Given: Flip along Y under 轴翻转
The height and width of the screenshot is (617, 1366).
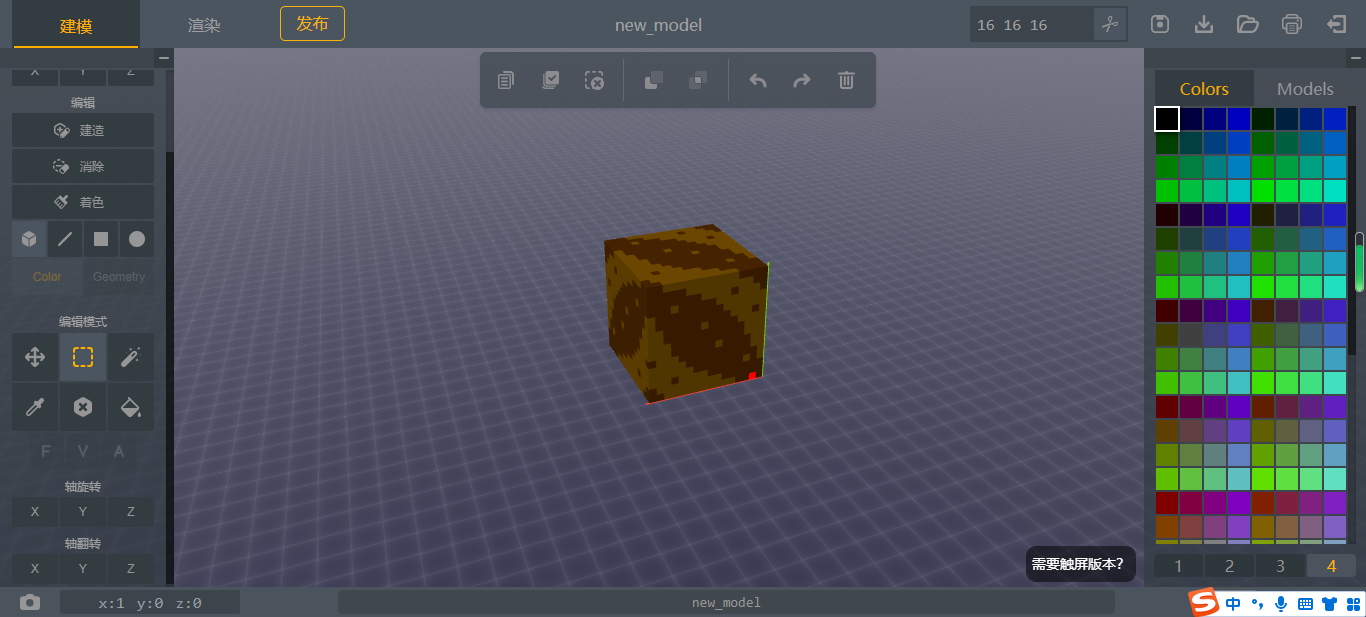Looking at the screenshot, I should pyautogui.click(x=83, y=568).
